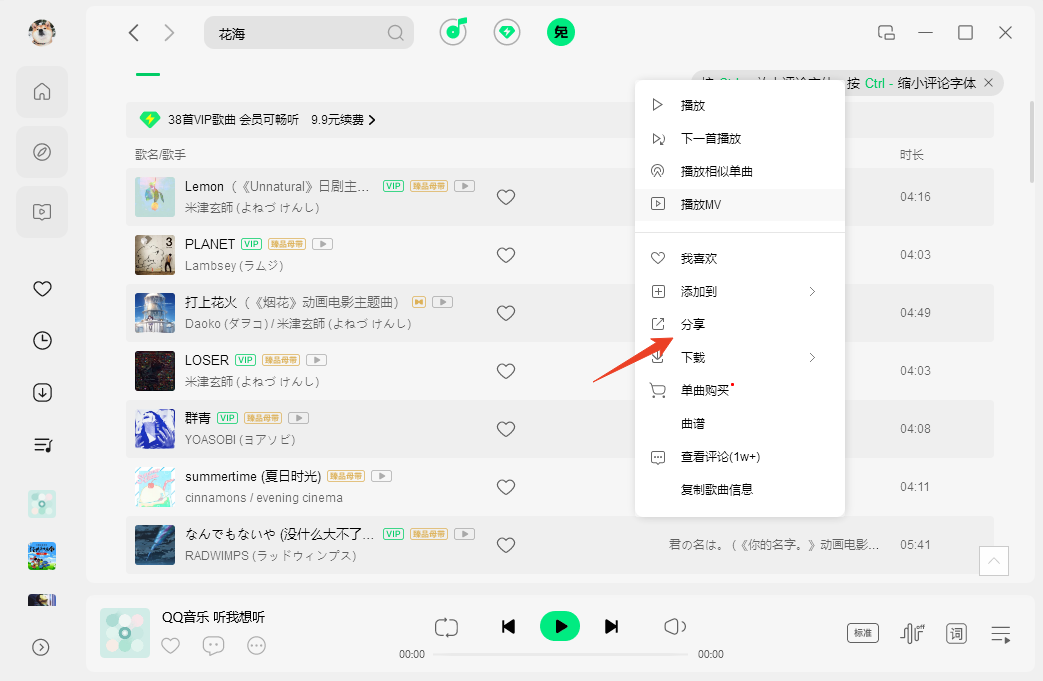Expand the 下载 submenu
The height and width of the screenshot is (681, 1043).
pyautogui.click(x=740, y=357)
